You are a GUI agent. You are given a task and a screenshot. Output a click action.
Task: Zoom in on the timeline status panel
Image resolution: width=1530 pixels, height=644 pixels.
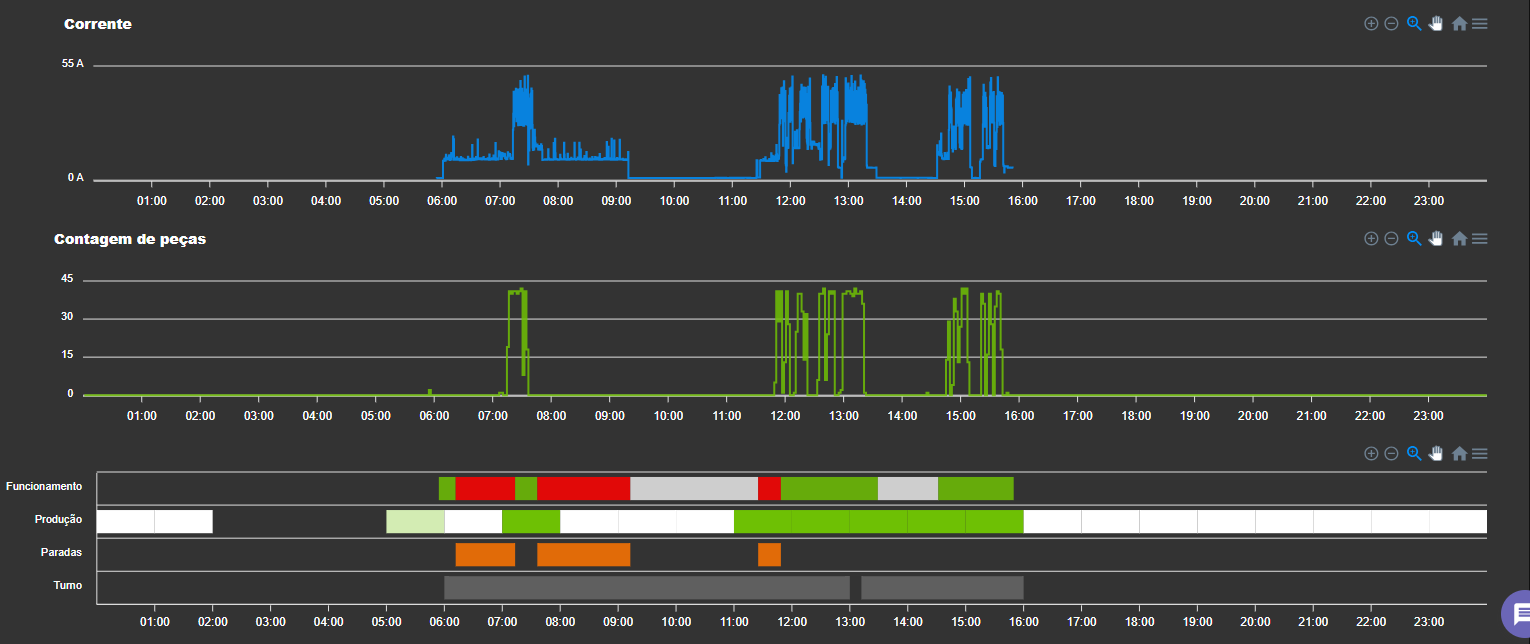tap(1371, 453)
